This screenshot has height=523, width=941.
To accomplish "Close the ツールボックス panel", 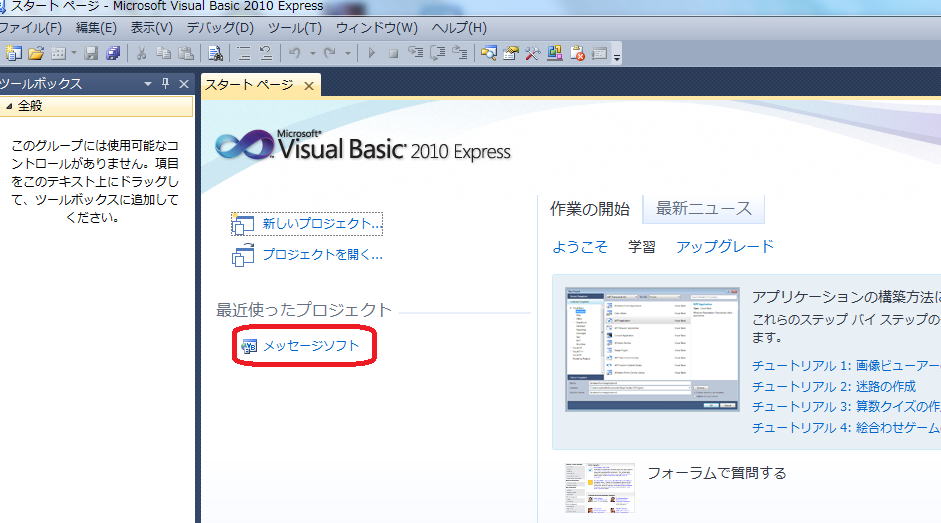I will coord(184,84).
